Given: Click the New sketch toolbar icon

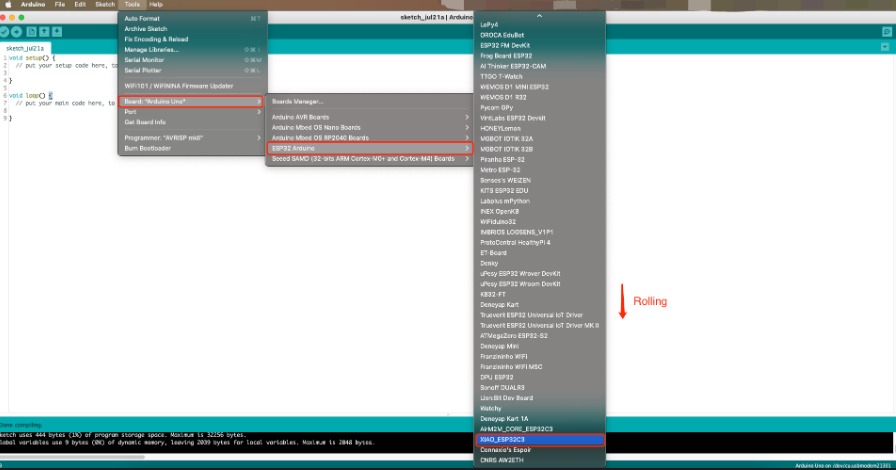Looking at the screenshot, I should tap(31, 32).
